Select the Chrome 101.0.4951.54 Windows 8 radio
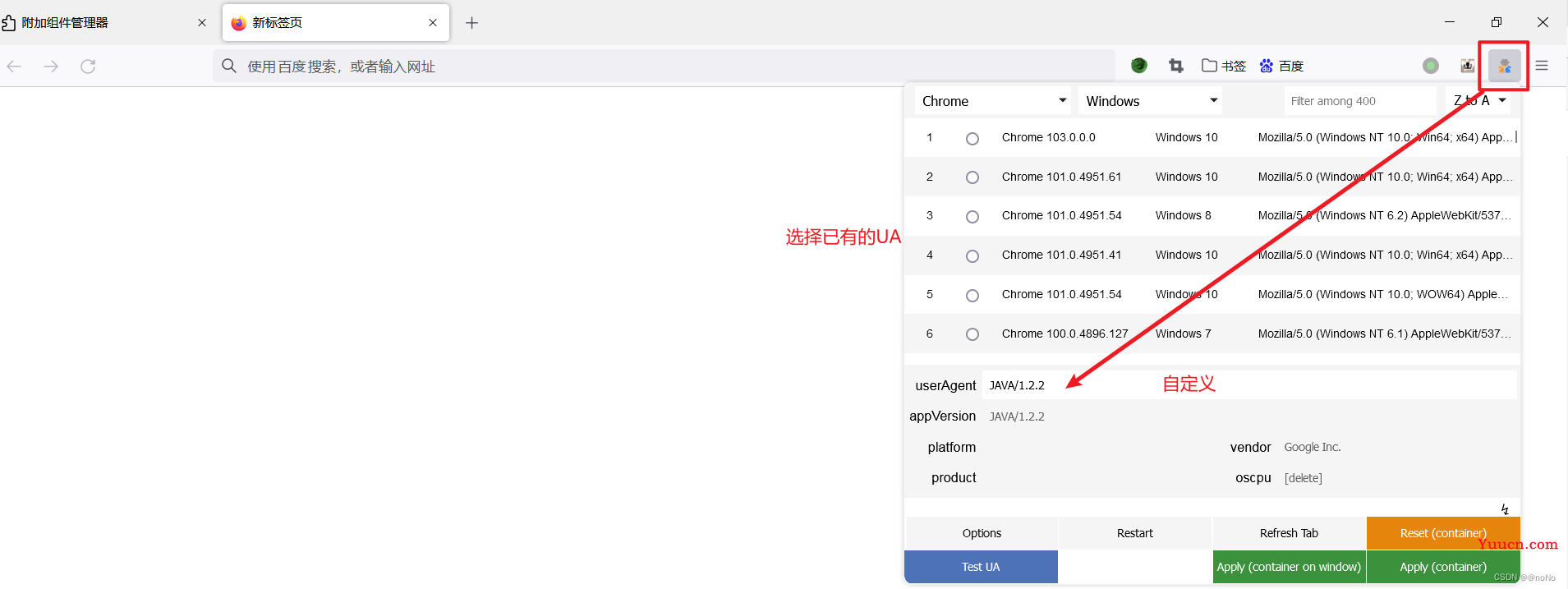The width and height of the screenshot is (1568, 589). [x=973, y=217]
